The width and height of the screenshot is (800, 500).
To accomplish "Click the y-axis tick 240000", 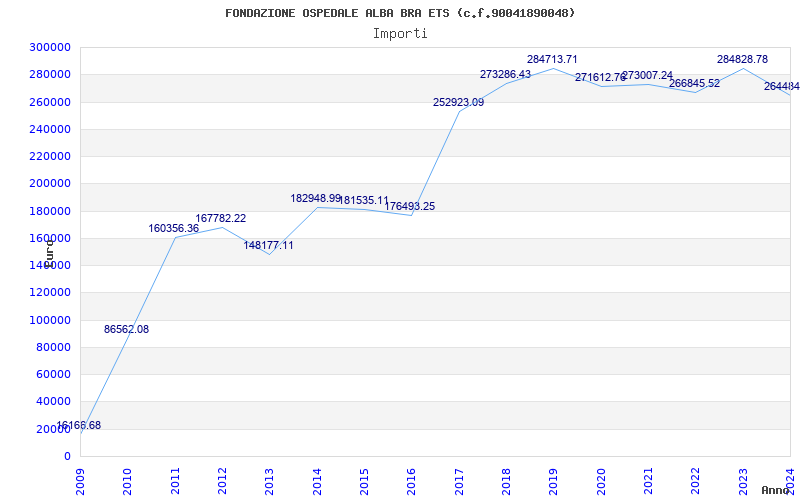I will pyautogui.click(x=50, y=129).
